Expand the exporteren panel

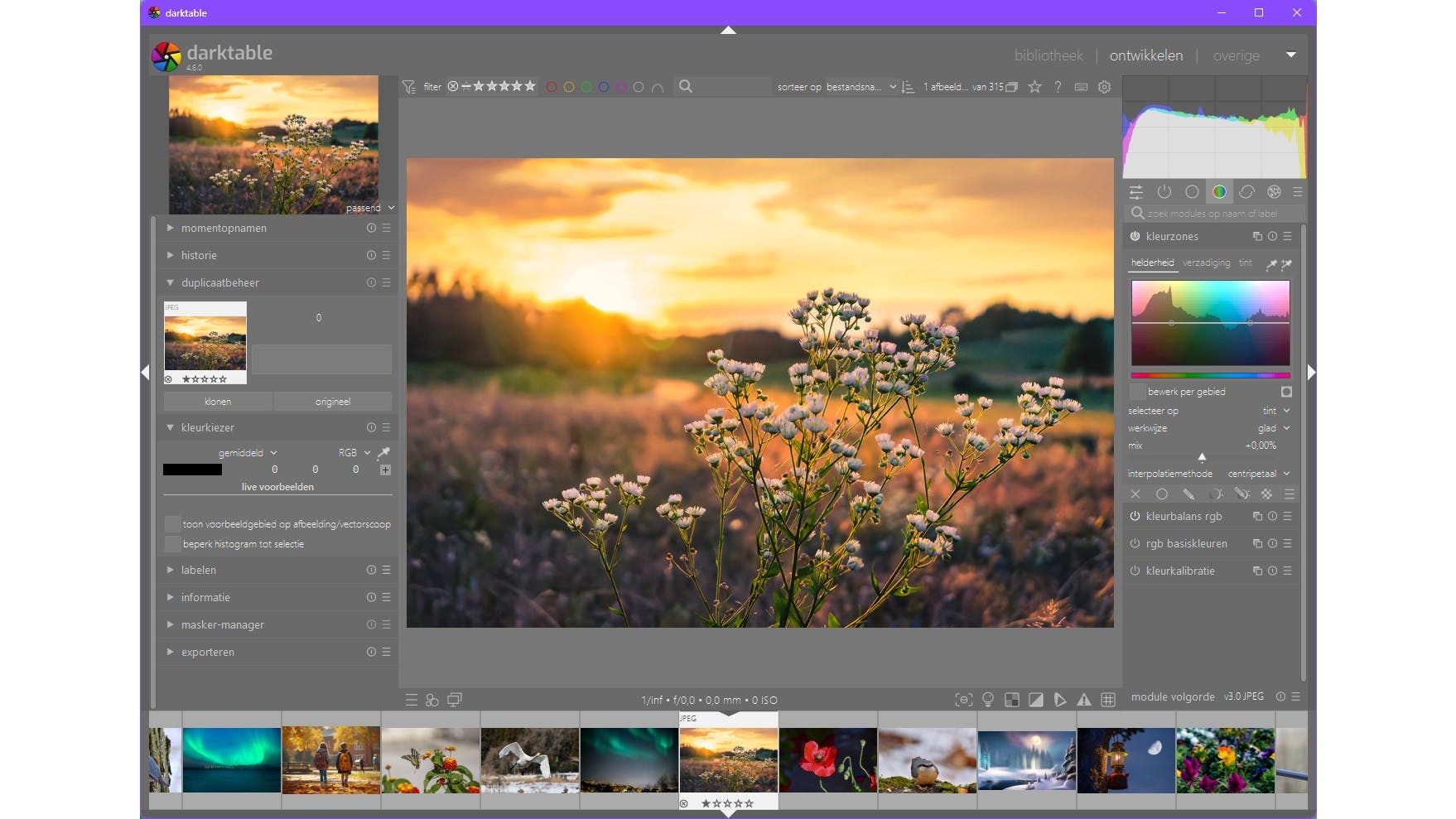[207, 652]
